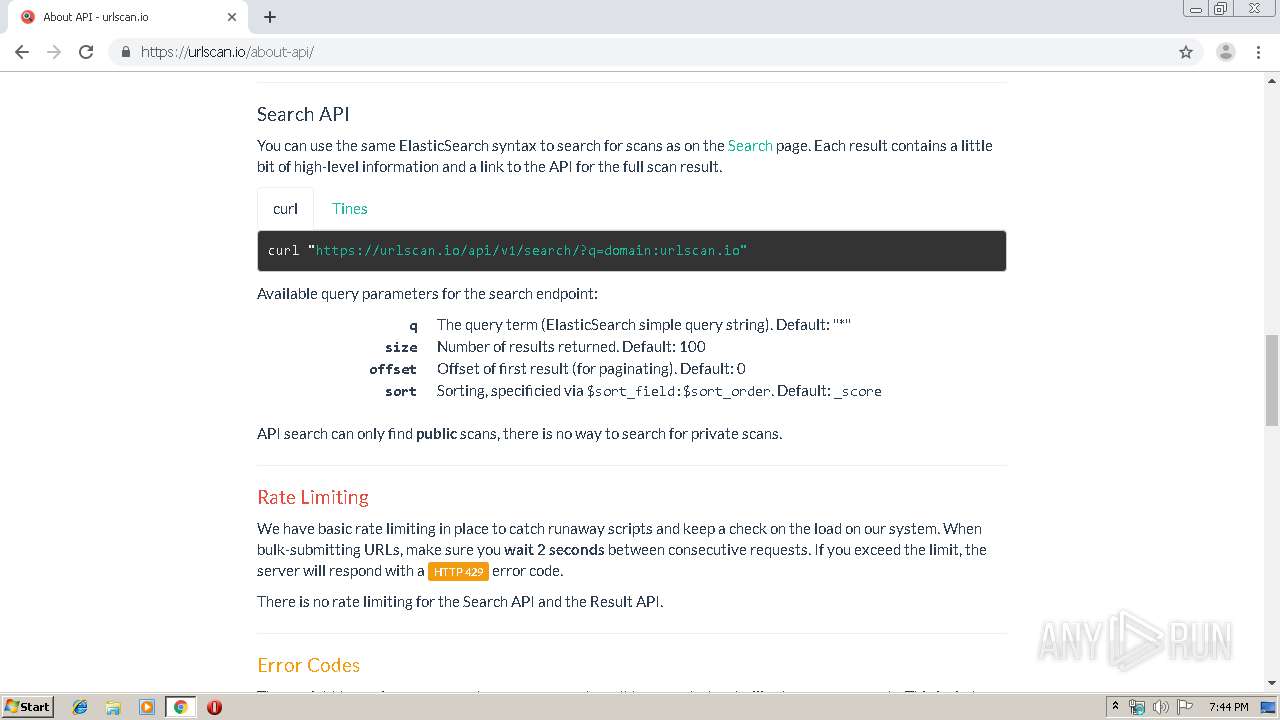Open a new browser tab
The width and height of the screenshot is (1280, 720).
pyautogui.click(x=270, y=17)
